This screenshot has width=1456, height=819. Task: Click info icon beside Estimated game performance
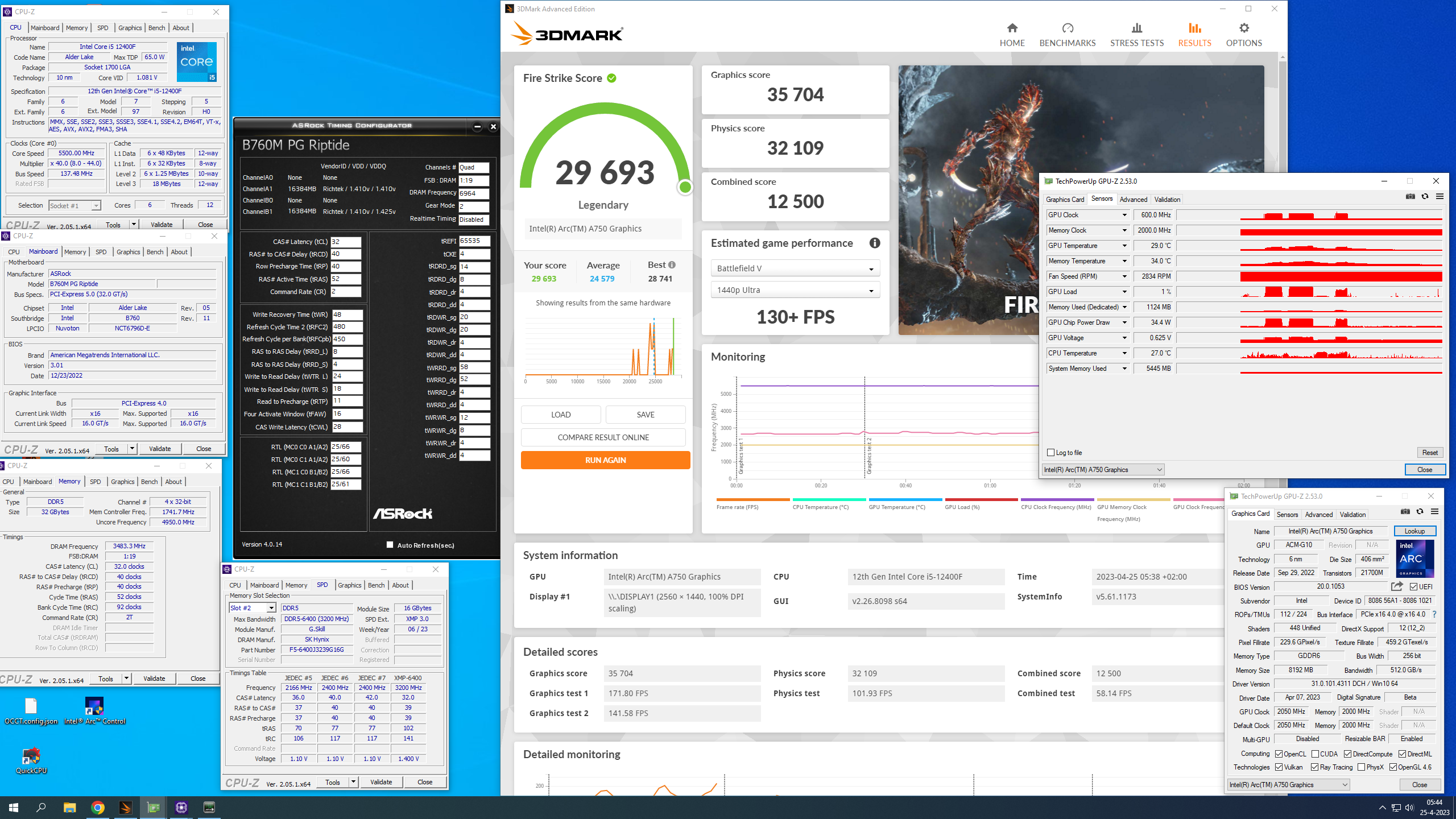pos(875,243)
